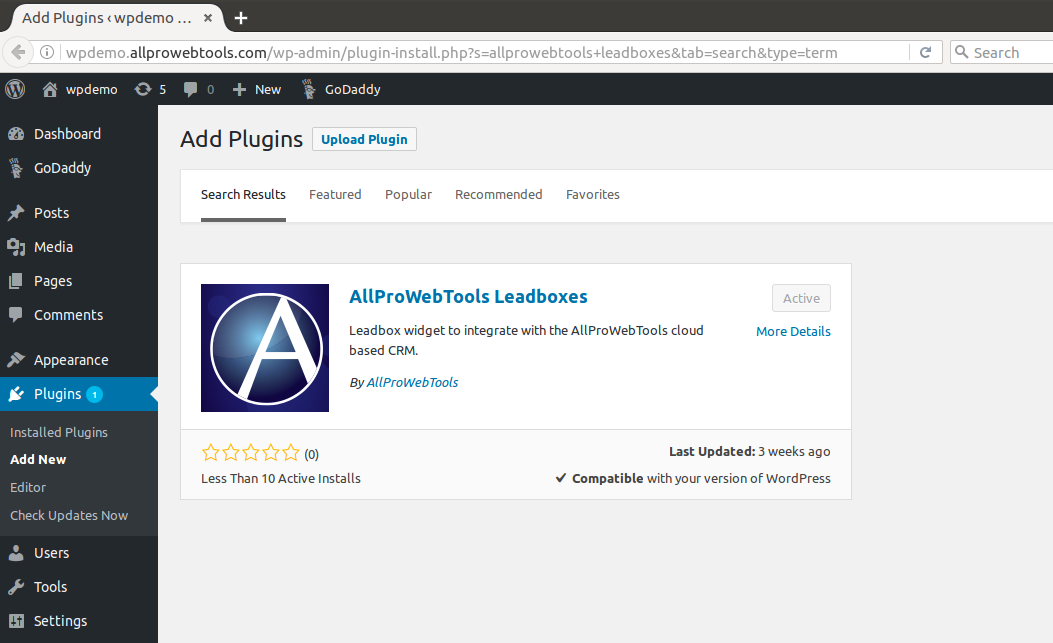Switch to the Favorites tab
This screenshot has height=643, width=1053.
point(593,195)
